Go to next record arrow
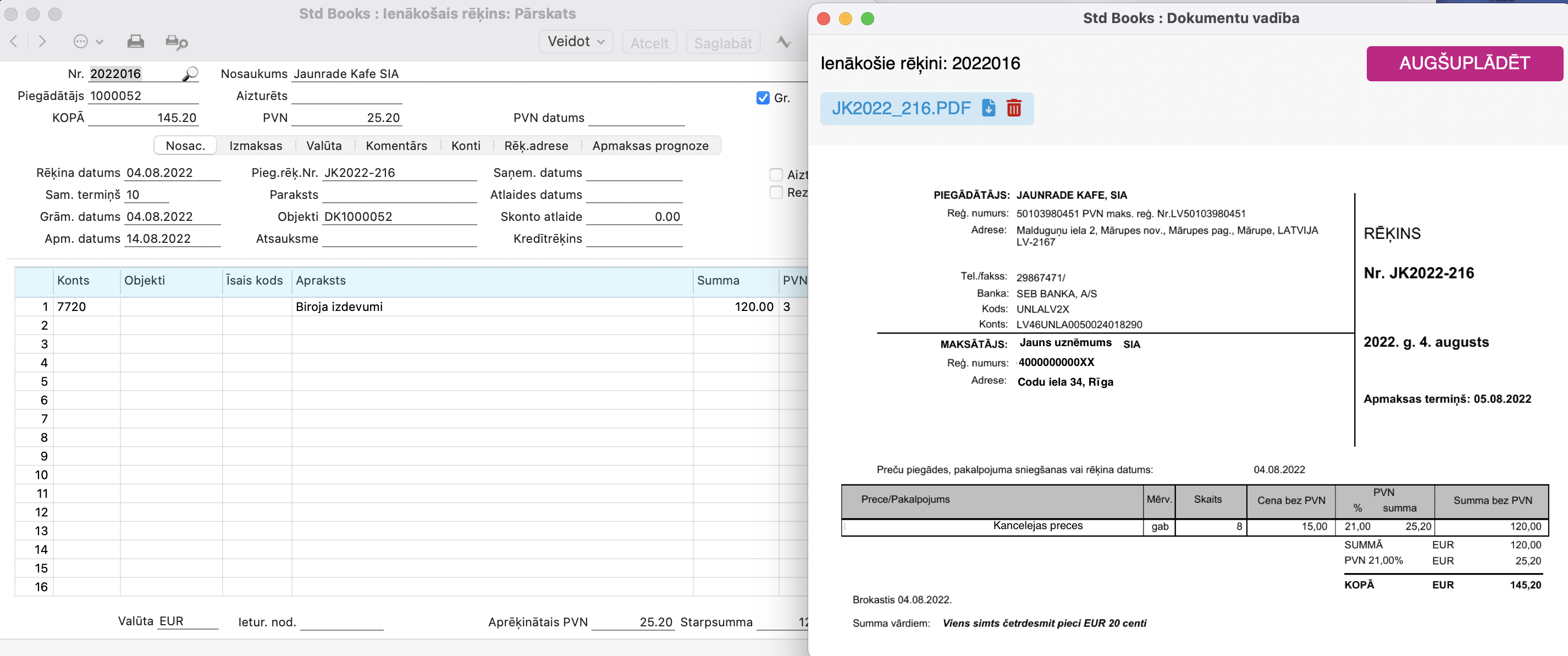1568x656 pixels. click(x=42, y=41)
